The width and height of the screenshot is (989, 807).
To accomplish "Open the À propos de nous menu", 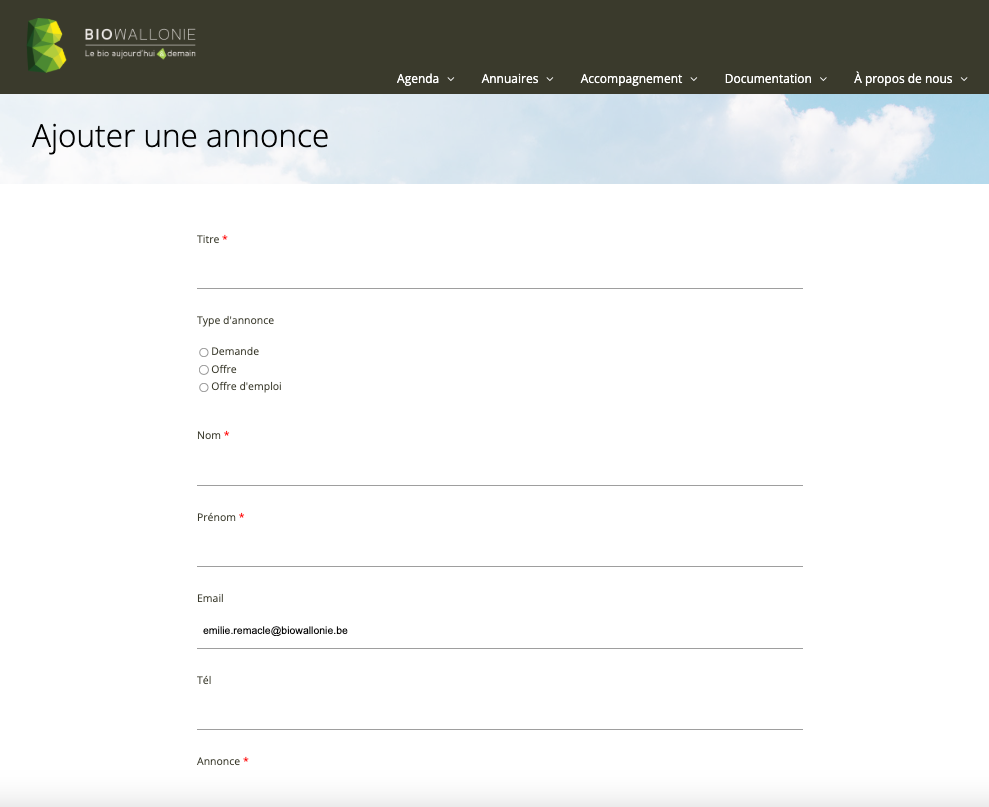I will [902, 79].
